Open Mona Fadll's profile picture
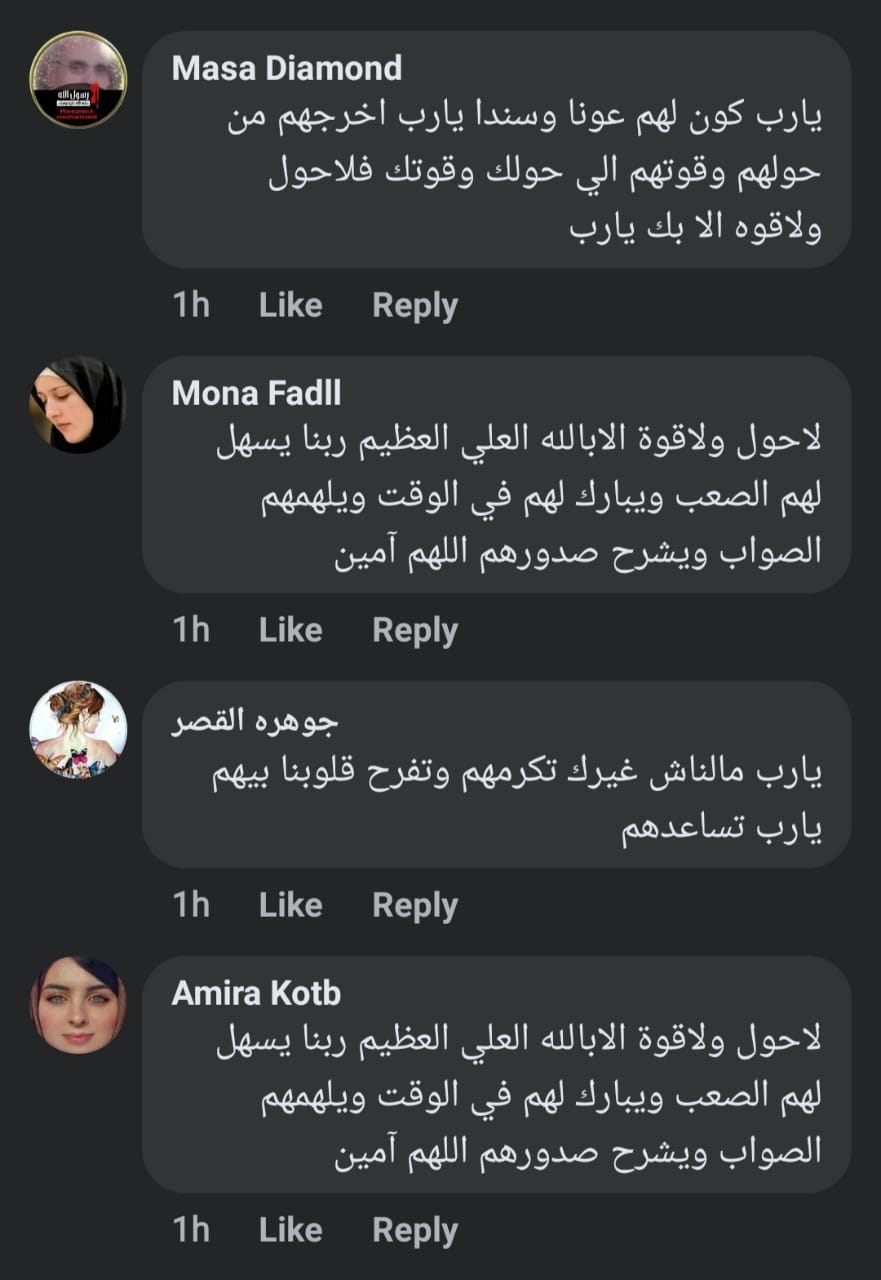The height and width of the screenshot is (1280, 881). click(78, 404)
